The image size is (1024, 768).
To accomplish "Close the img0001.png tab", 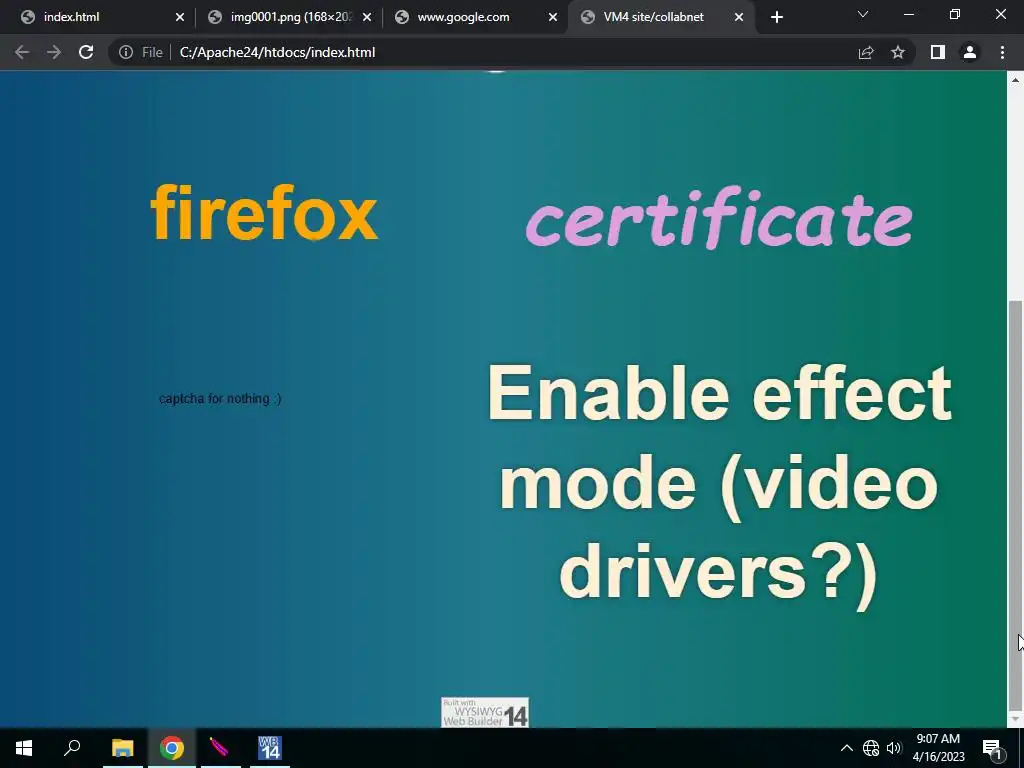I will point(367,17).
